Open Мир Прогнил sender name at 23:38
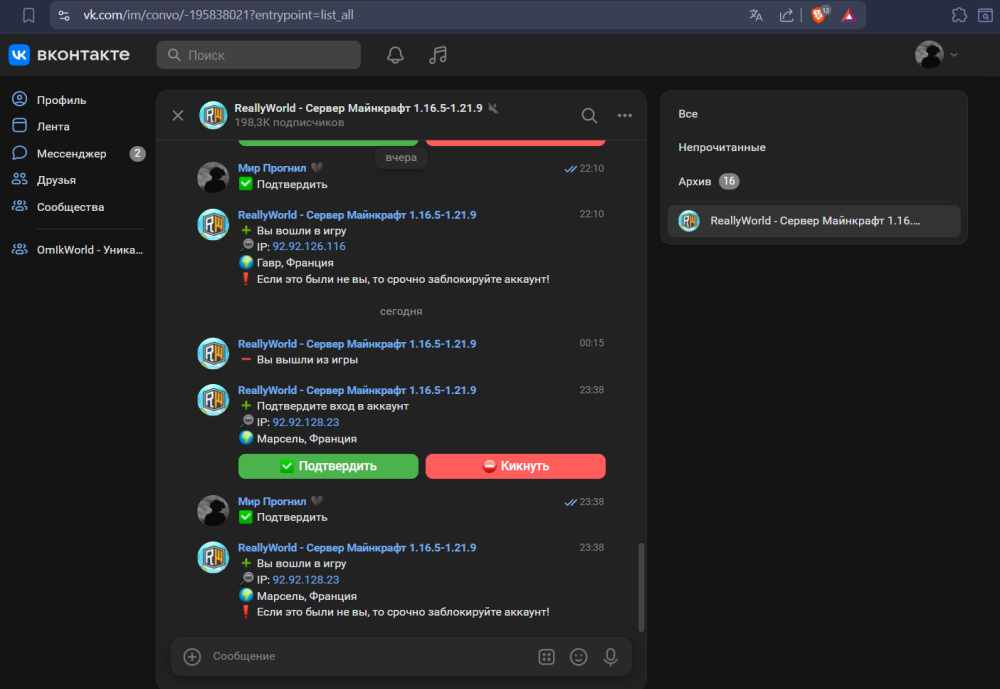This screenshot has height=689, width=1000. [272, 501]
